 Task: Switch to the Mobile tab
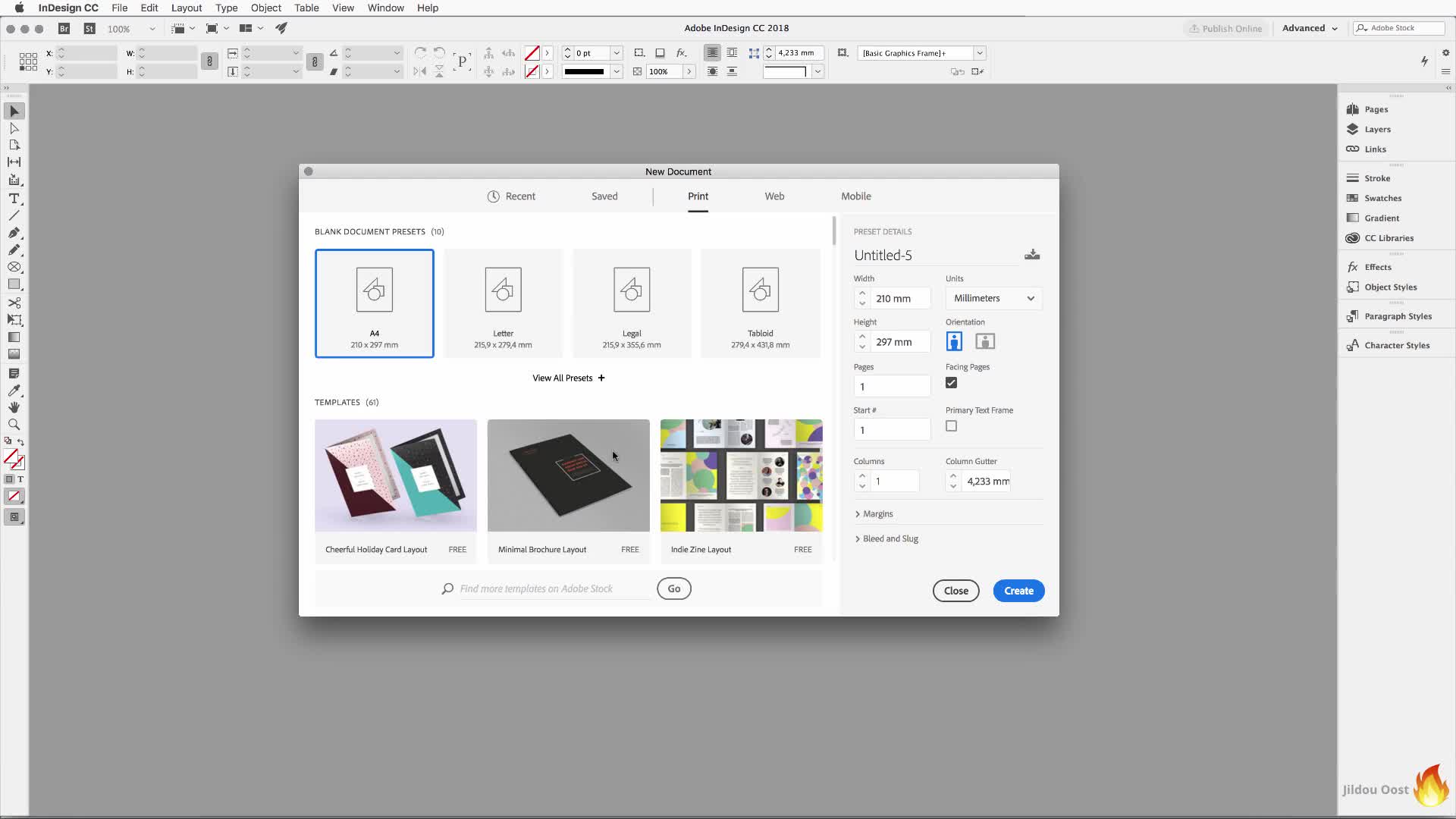pos(855,196)
